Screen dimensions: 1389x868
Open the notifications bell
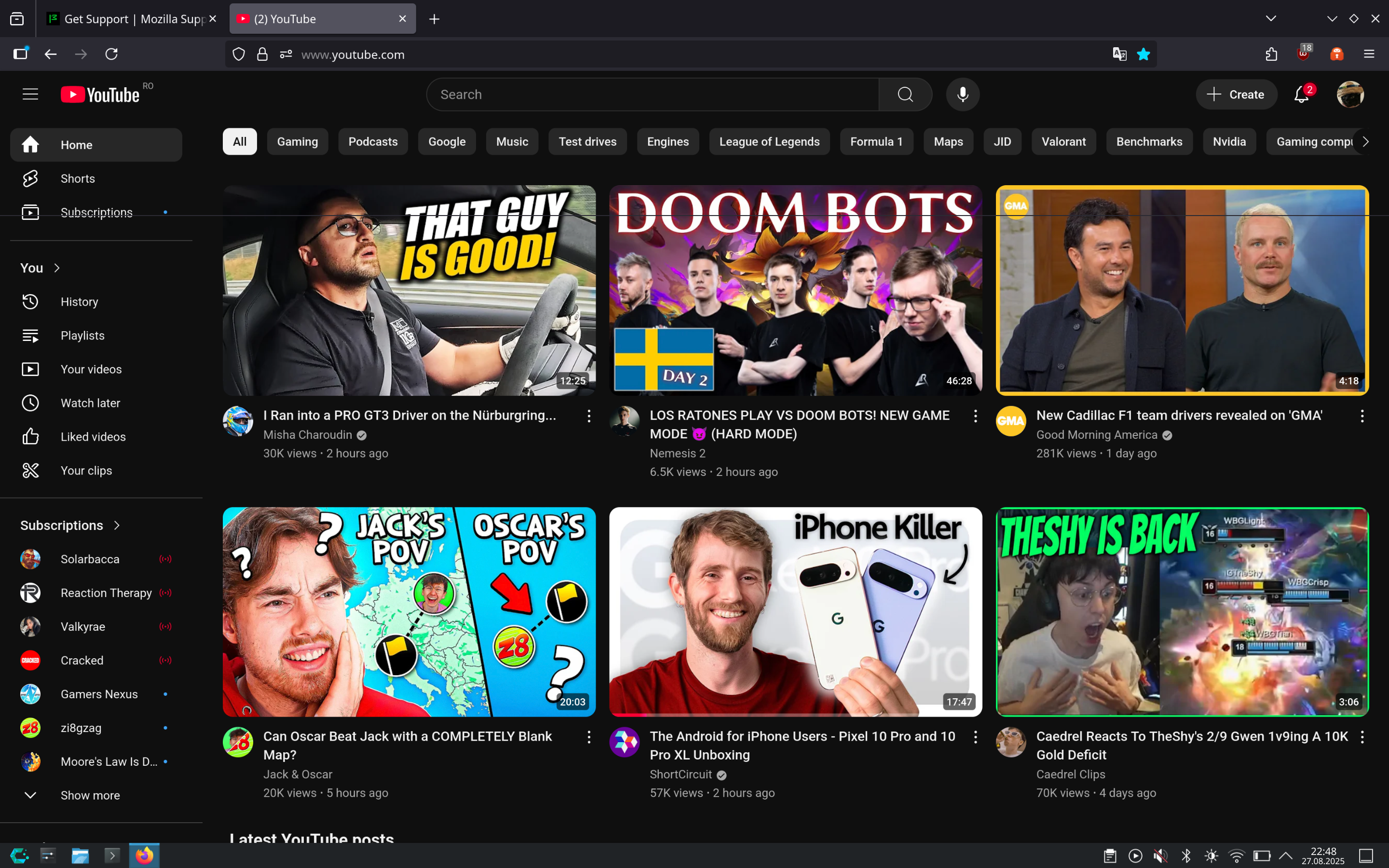coord(1301,95)
